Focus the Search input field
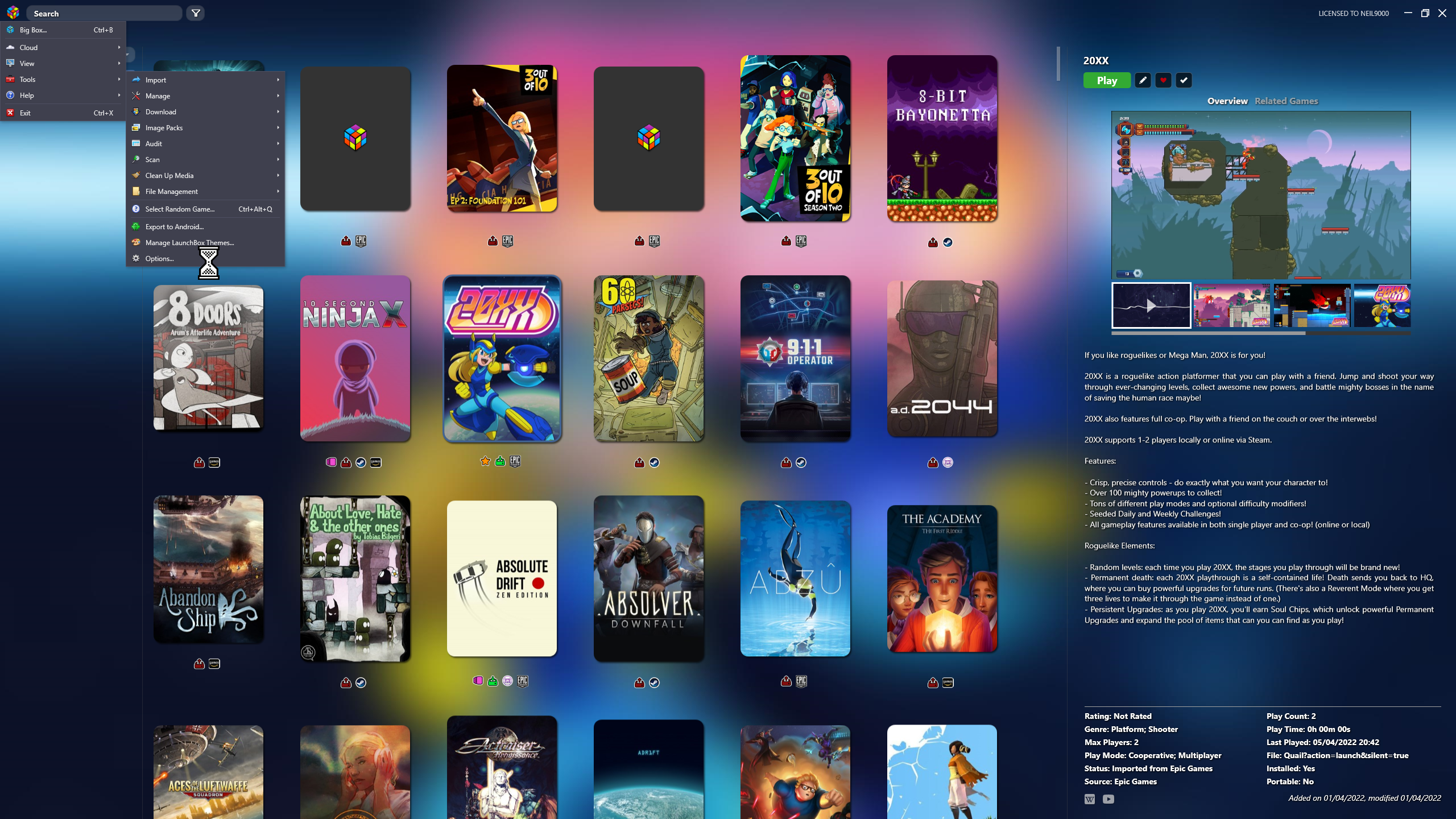This screenshot has width=1456, height=819. point(105,13)
